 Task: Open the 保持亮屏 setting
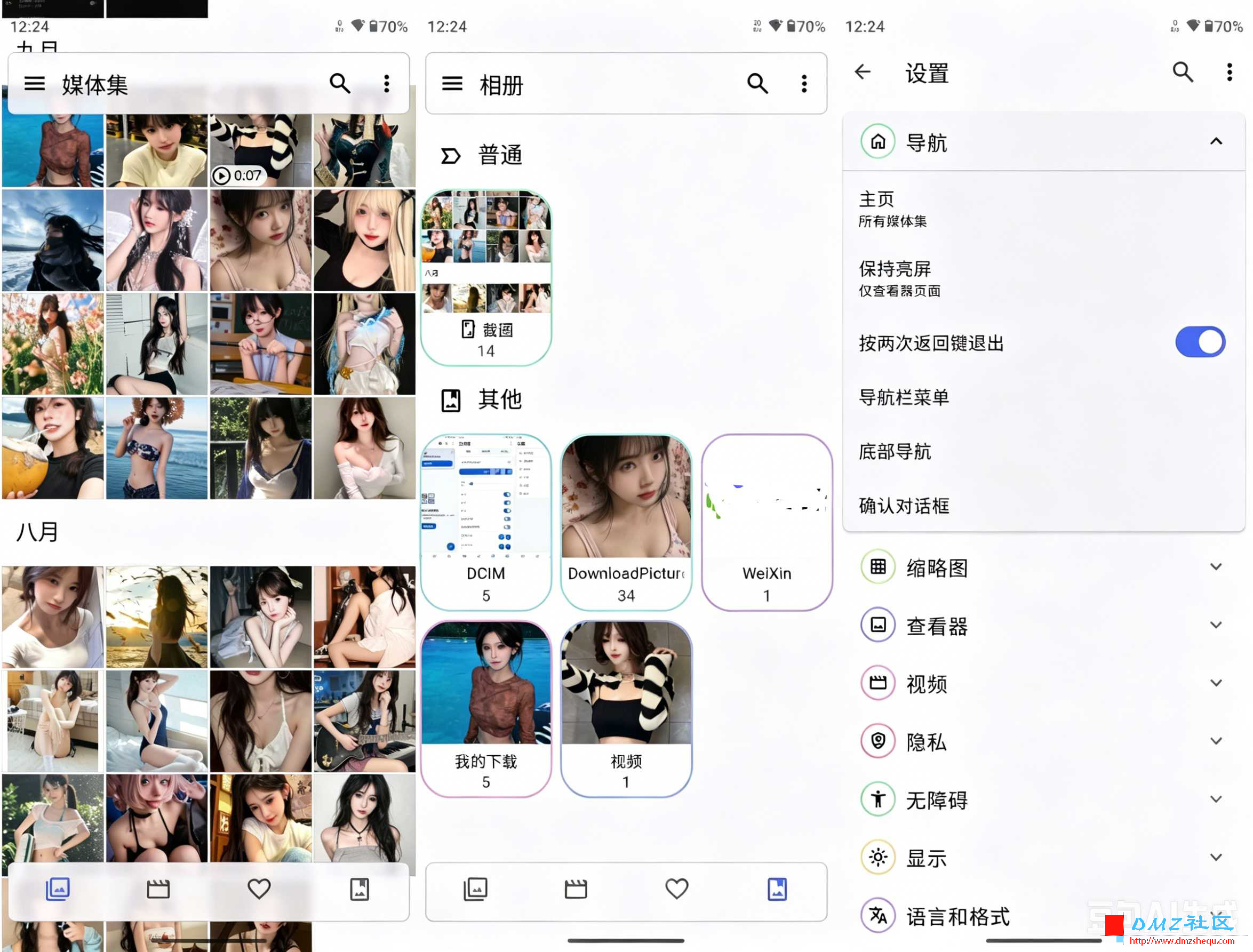[x=1043, y=278]
